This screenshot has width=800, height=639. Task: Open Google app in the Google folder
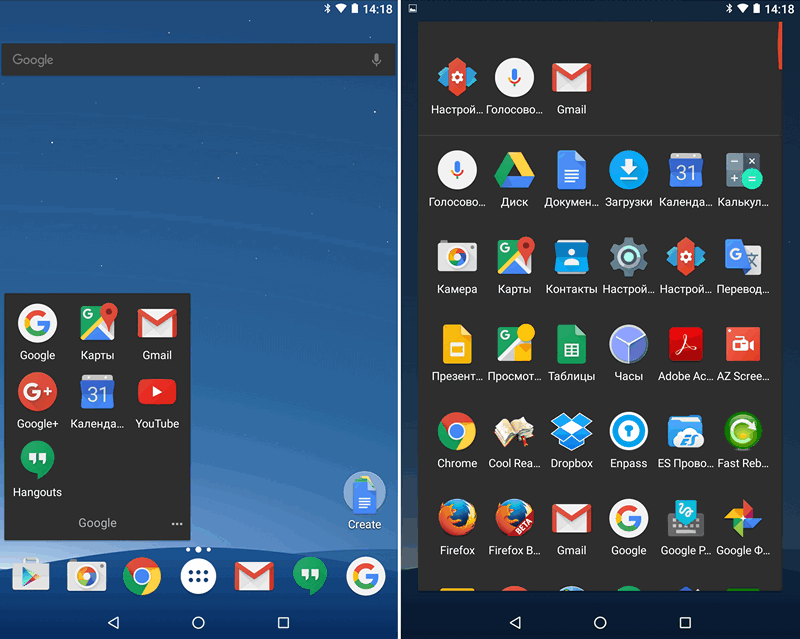point(37,324)
